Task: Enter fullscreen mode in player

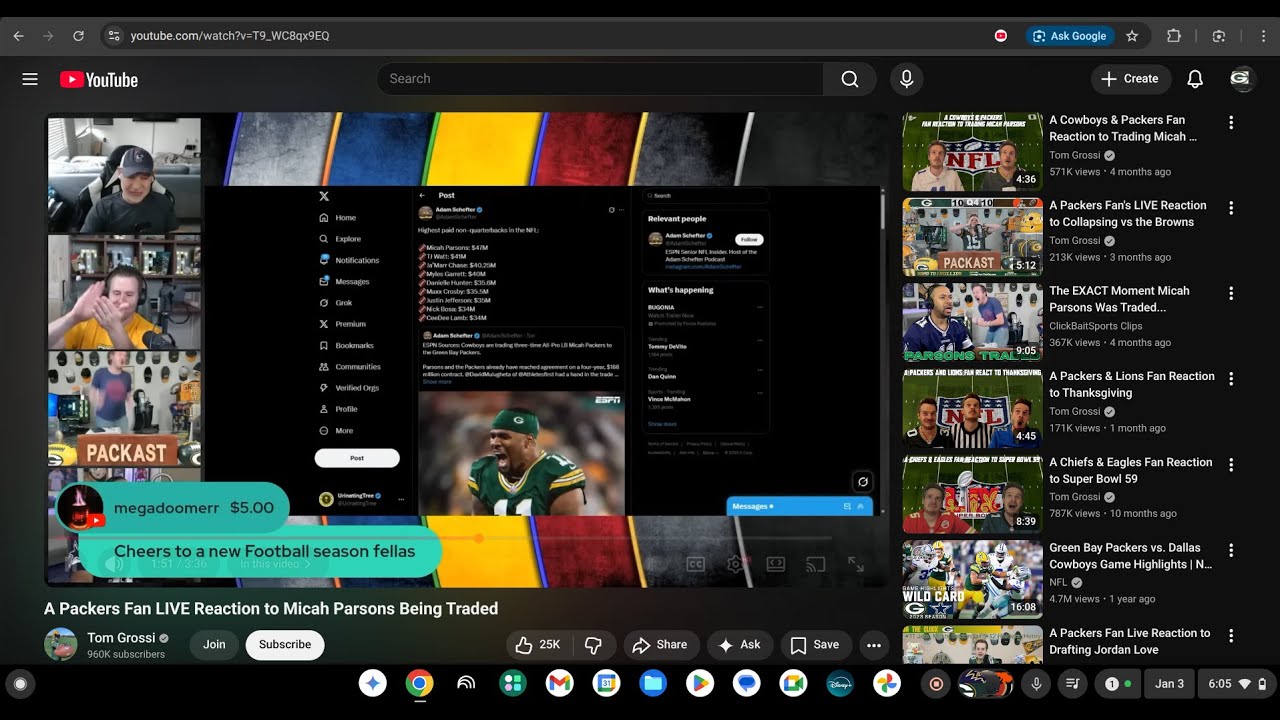Action: pyautogui.click(x=856, y=564)
